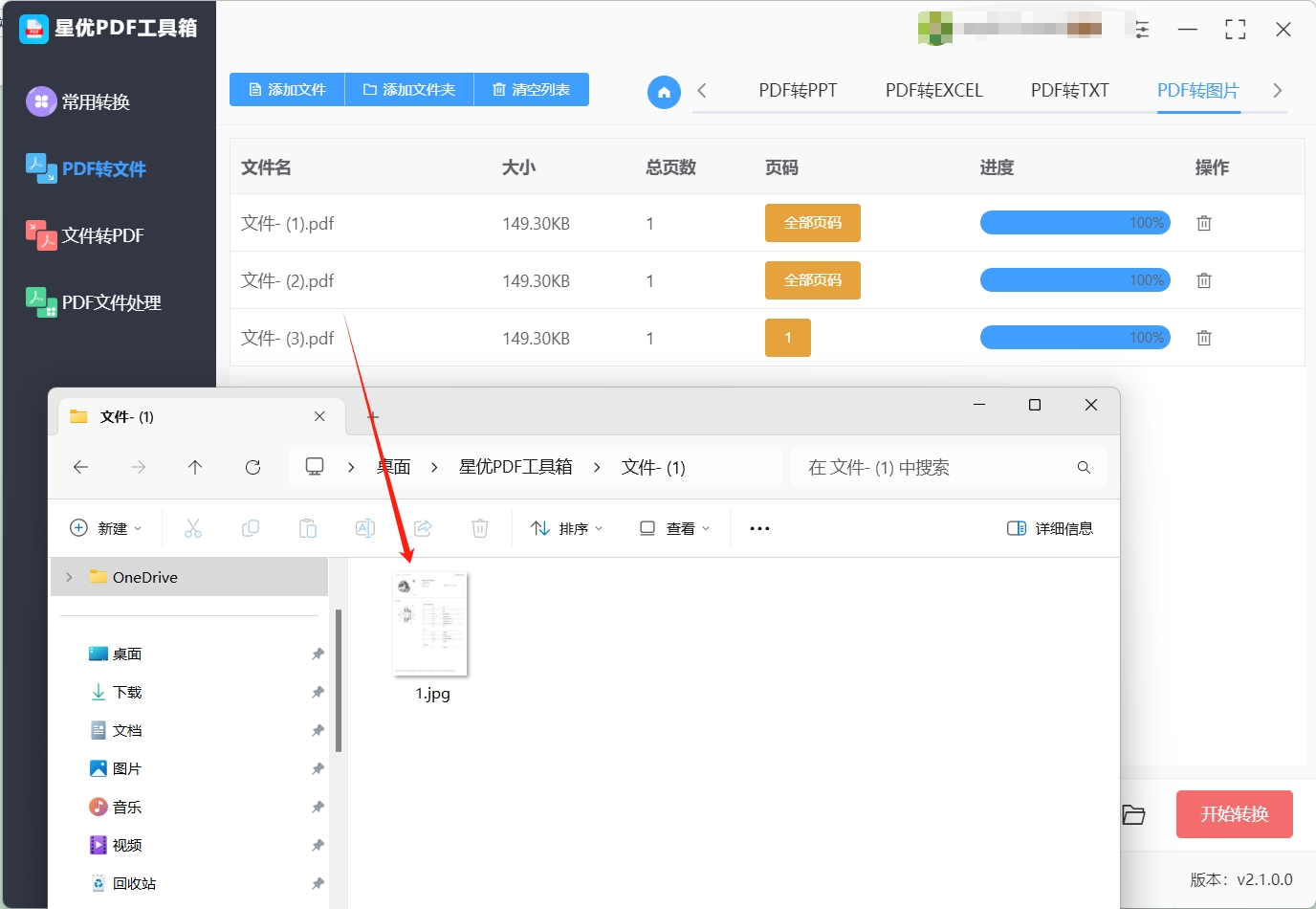Click Delete trash icon in Explorer toolbar
Viewport: 1316px width, 909px height.
point(480,528)
